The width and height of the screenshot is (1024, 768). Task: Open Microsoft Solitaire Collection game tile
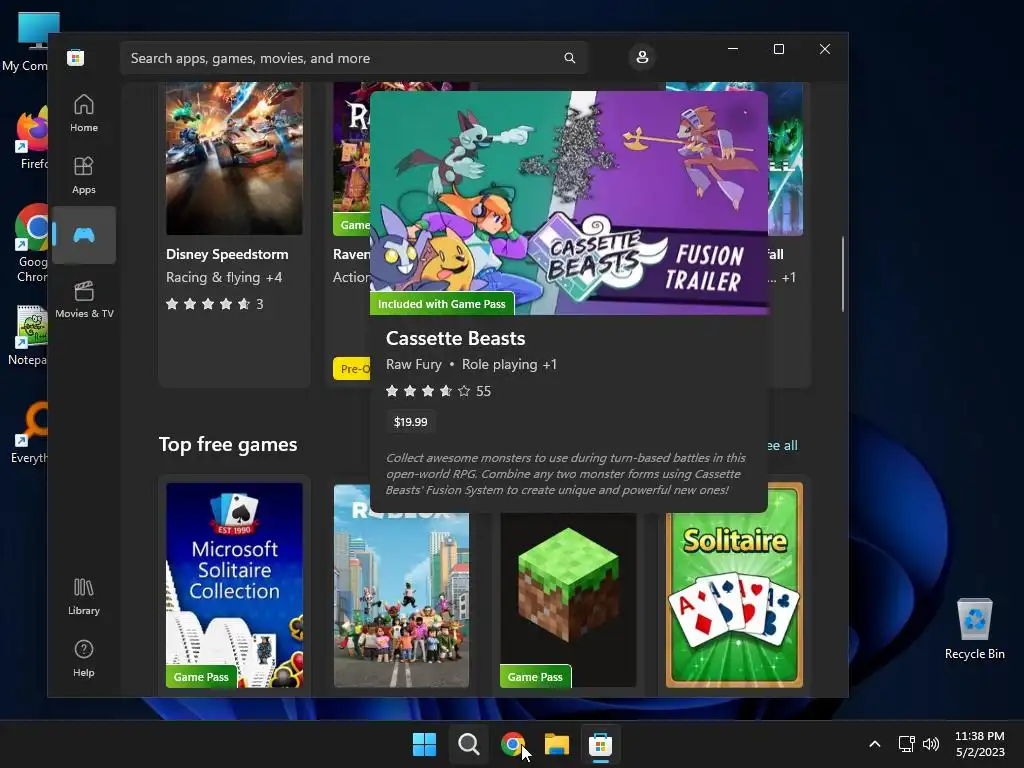tap(234, 585)
